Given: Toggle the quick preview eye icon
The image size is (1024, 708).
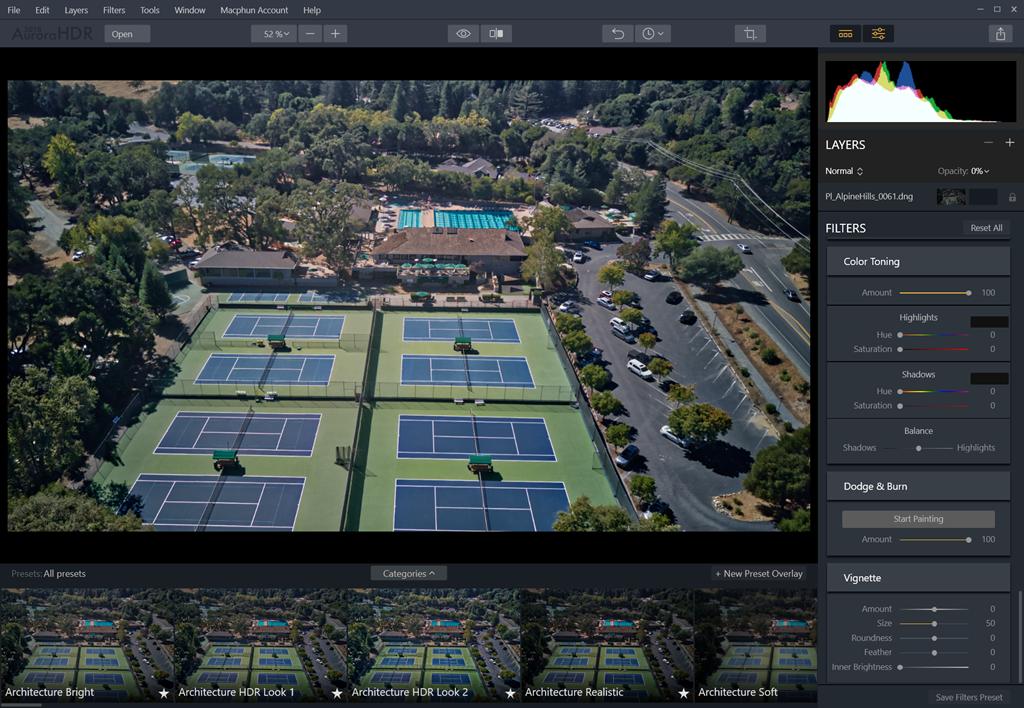Looking at the screenshot, I should coord(463,33).
